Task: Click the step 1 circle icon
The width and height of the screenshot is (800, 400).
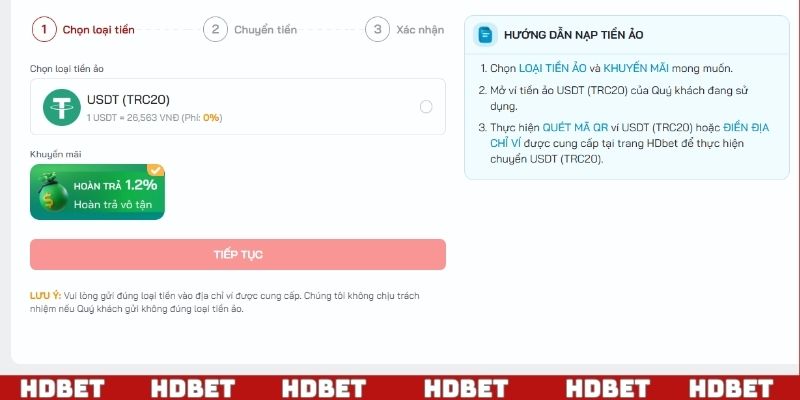Action: point(44,30)
